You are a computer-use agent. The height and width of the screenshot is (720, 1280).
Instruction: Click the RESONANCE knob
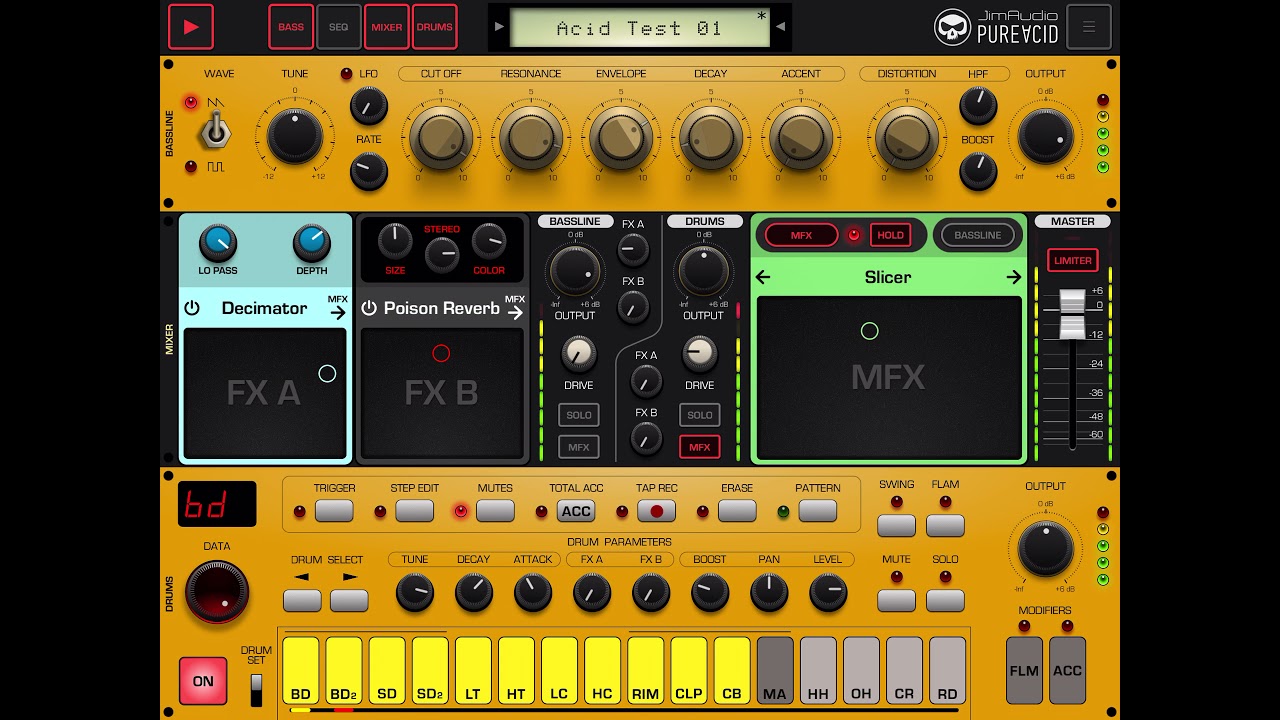pyautogui.click(x=531, y=138)
